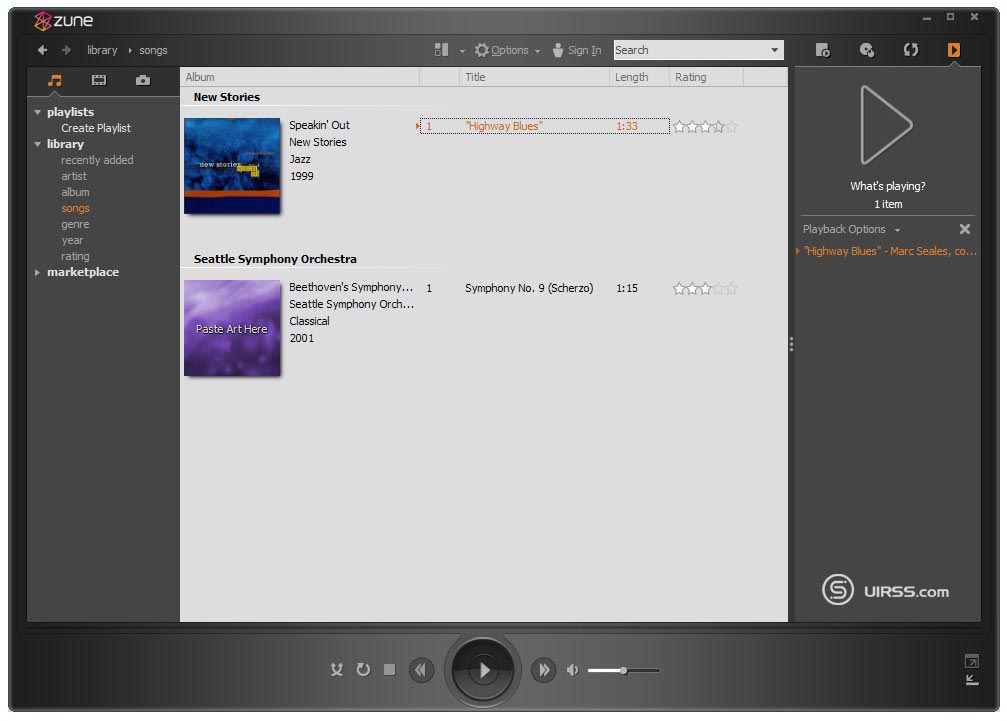Select the Symphony No. 9 (Scherzo) track
The height and width of the screenshot is (721, 1007).
pyautogui.click(x=529, y=288)
